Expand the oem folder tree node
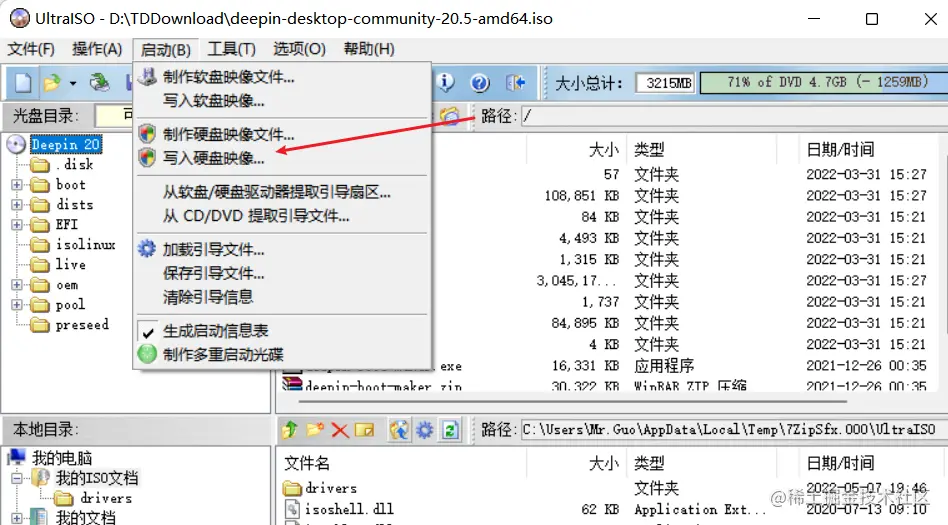 tap(17, 284)
